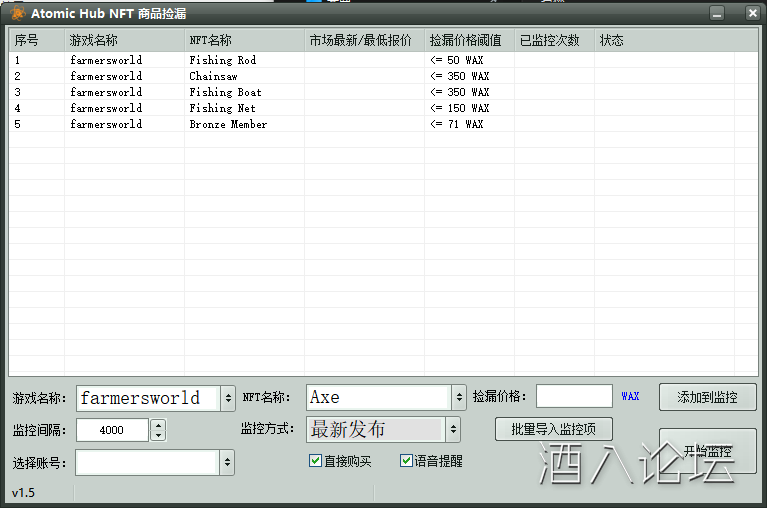The width and height of the screenshot is (767, 508).
Task: Select the Fishing Boat row
Action: coord(384,92)
